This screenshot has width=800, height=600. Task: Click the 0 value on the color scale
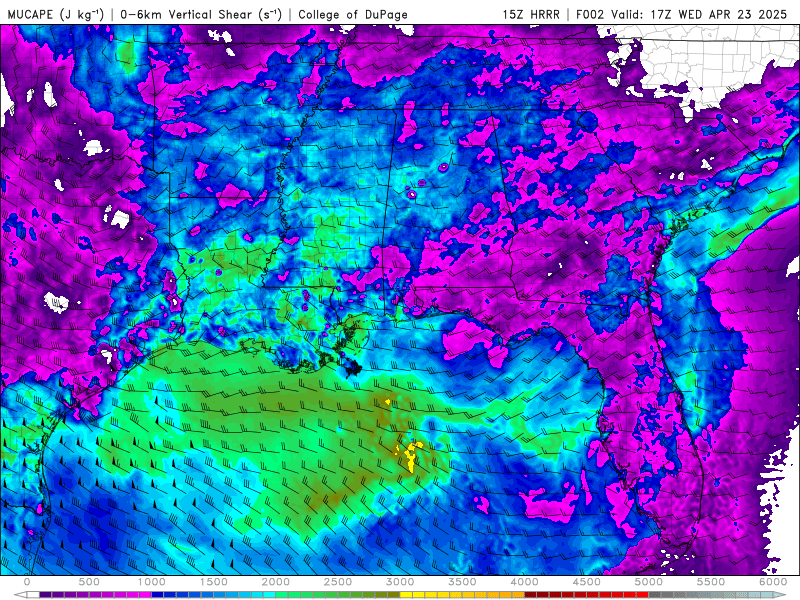click(27, 582)
